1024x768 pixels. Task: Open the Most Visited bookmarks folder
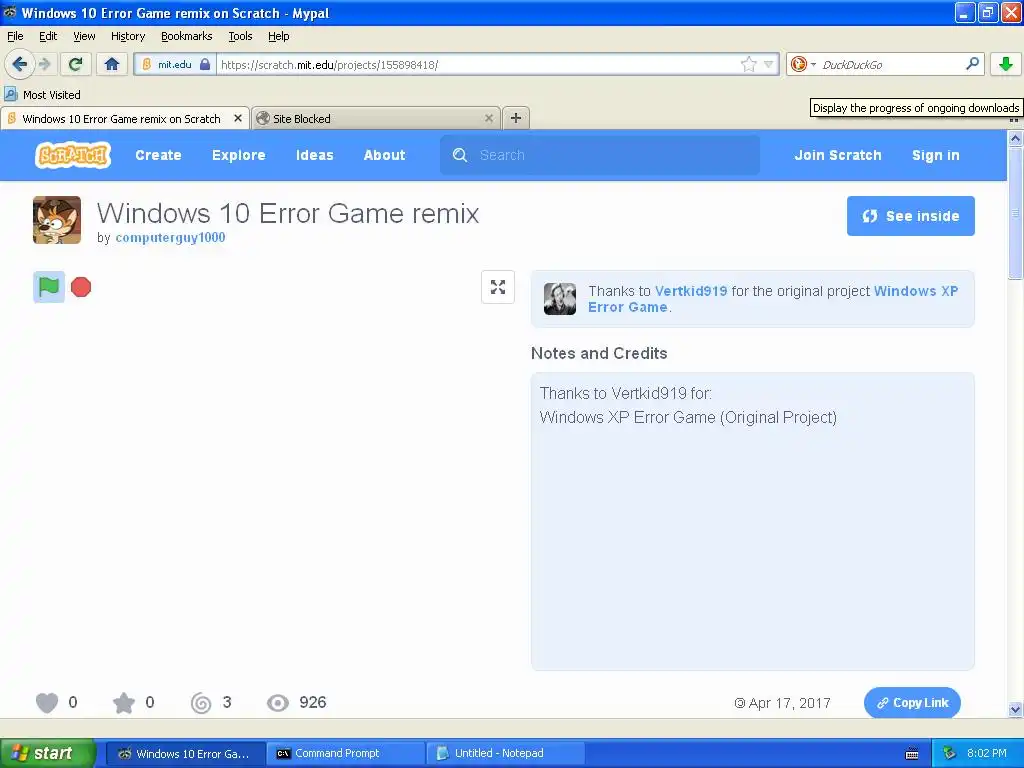(43, 95)
